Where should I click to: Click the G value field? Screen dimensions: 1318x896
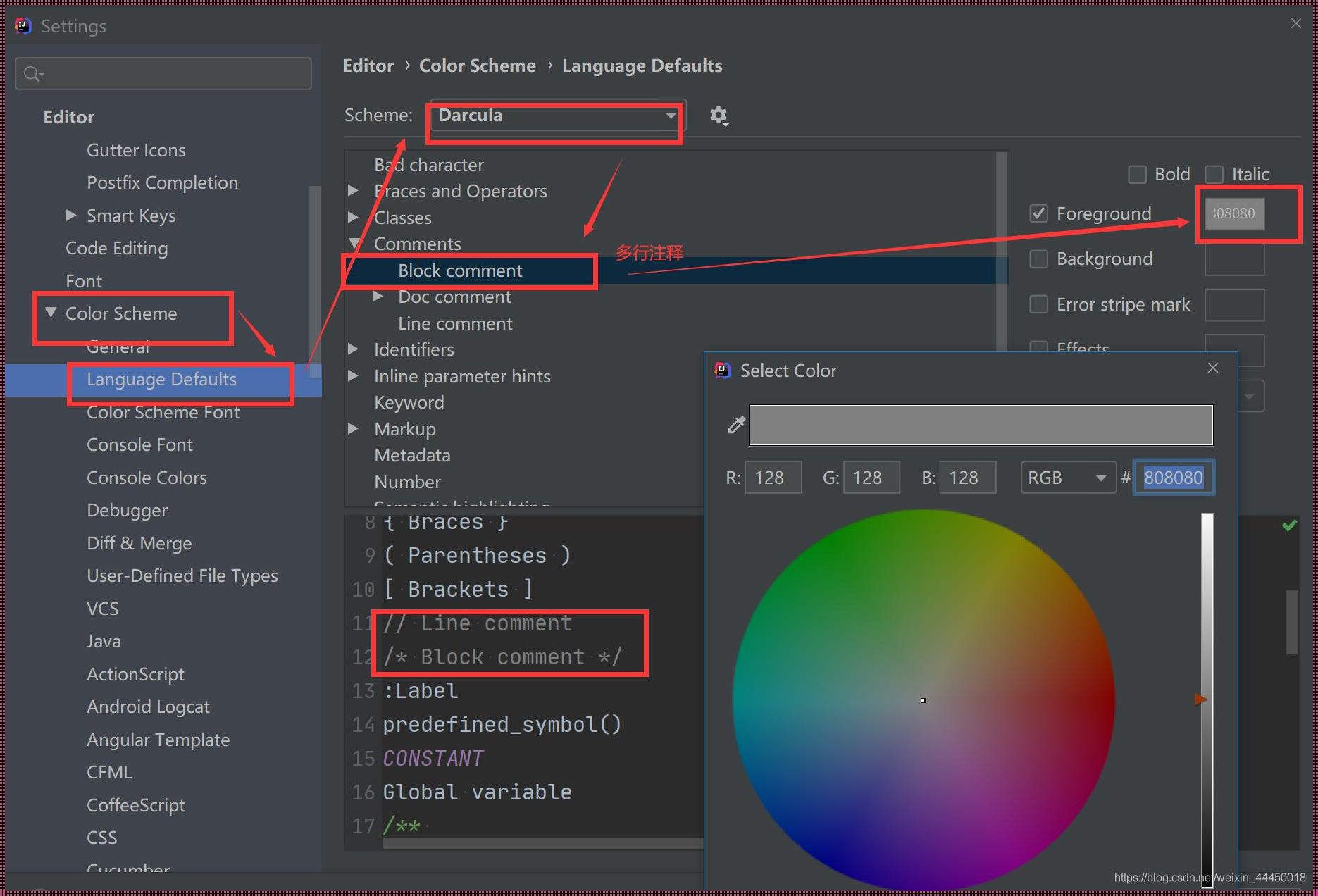[871, 478]
